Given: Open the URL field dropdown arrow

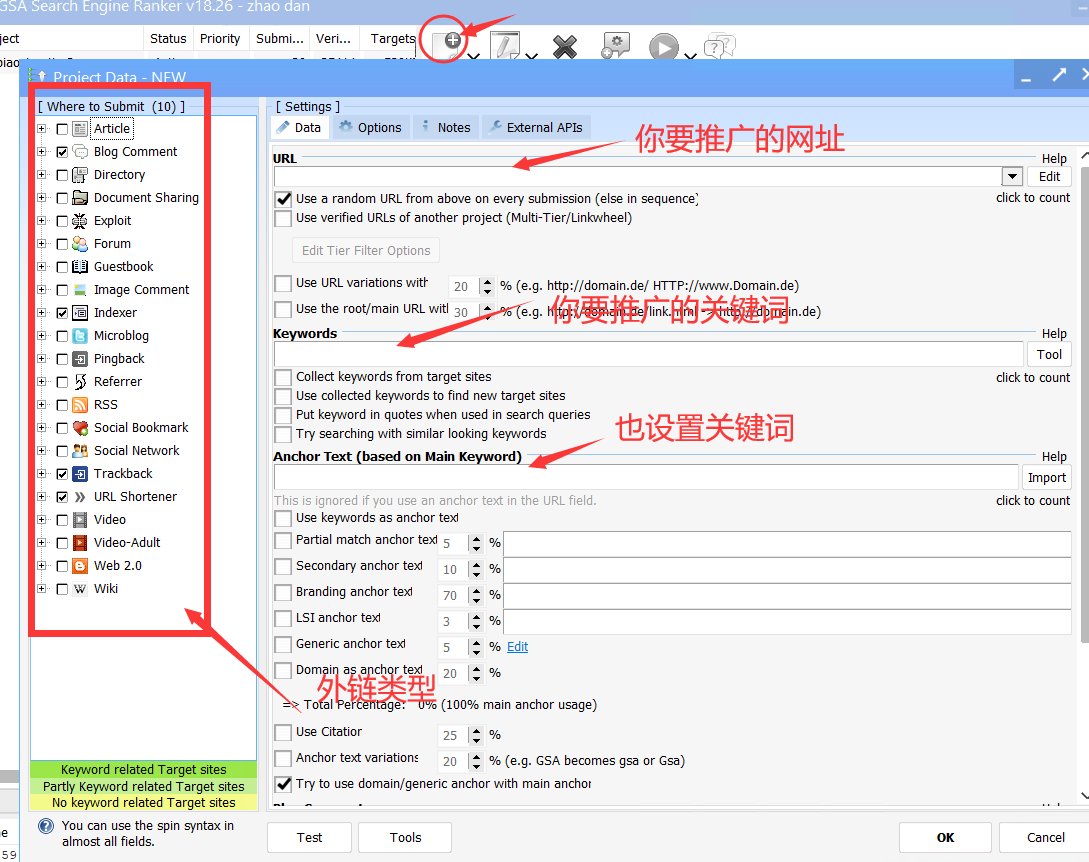Looking at the screenshot, I should (1012, 176).
